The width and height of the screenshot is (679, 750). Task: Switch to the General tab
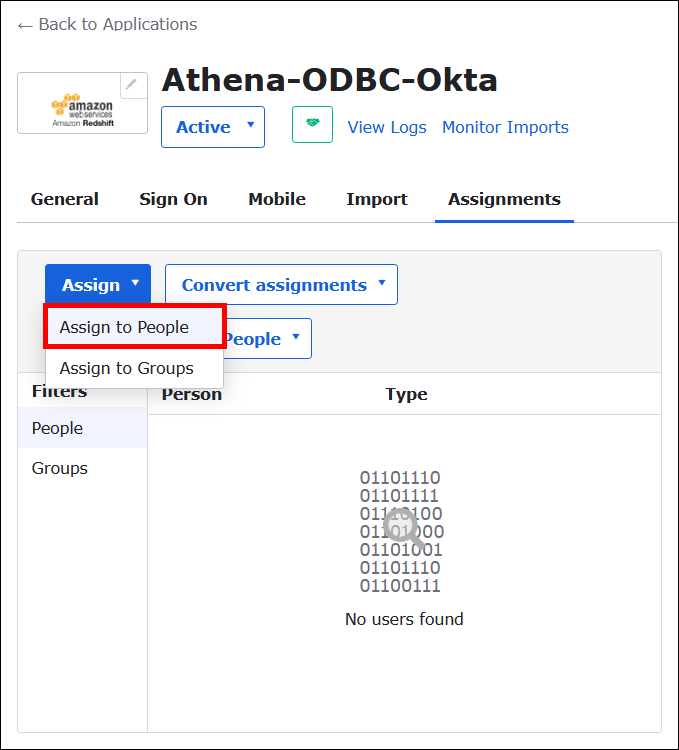tap(65, 199)
